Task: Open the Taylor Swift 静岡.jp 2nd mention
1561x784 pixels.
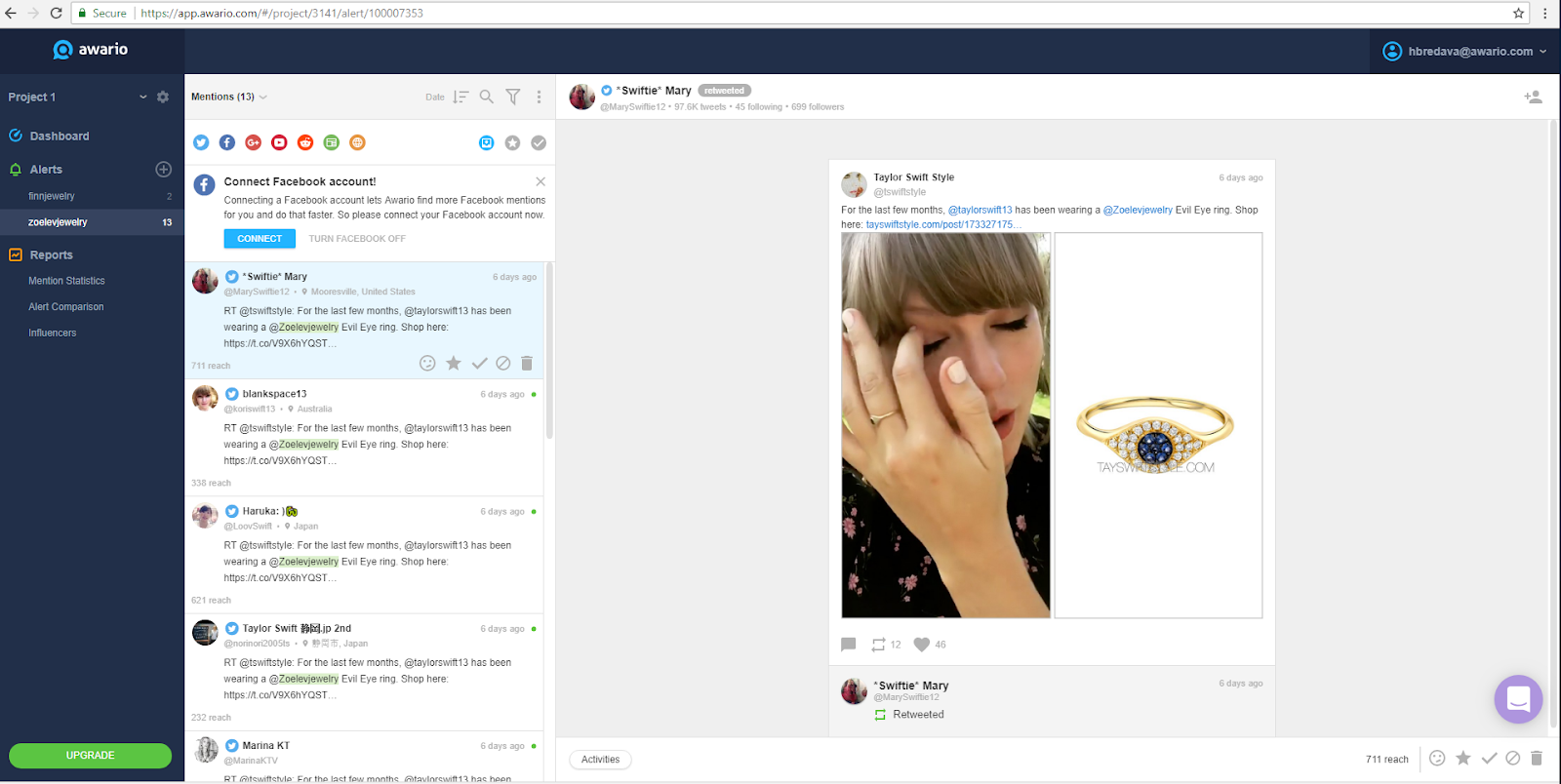Action: click(x=364, y=671)
